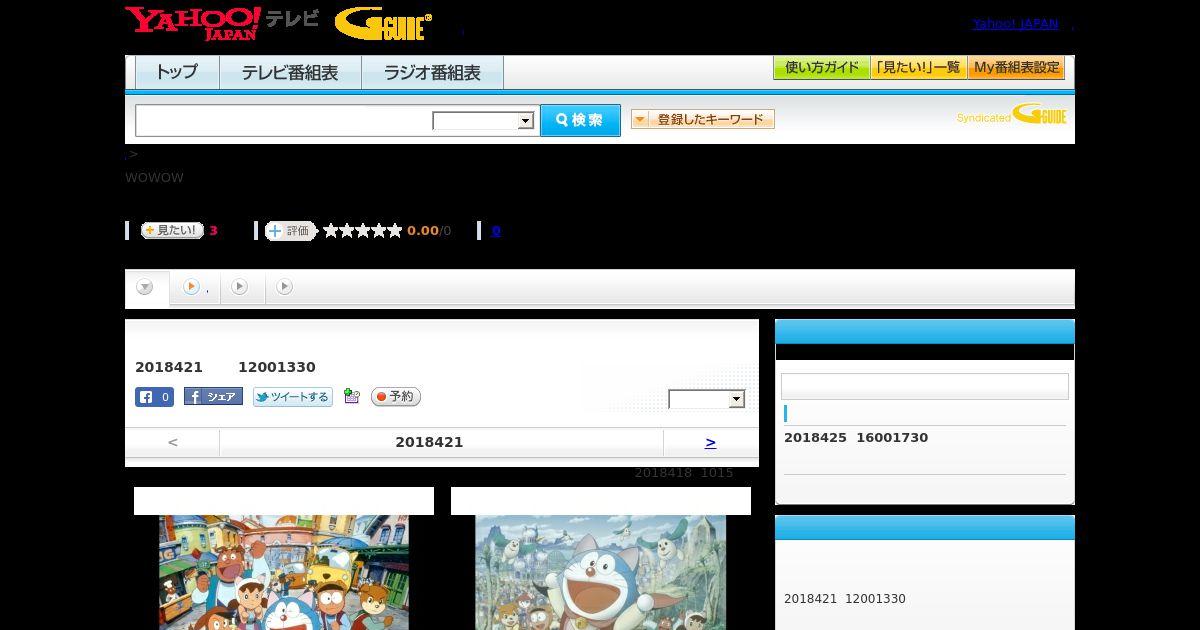Switch to ラジオ番組表 tab
This screenshot has width=1200, height=630.
tap(432, 73)
